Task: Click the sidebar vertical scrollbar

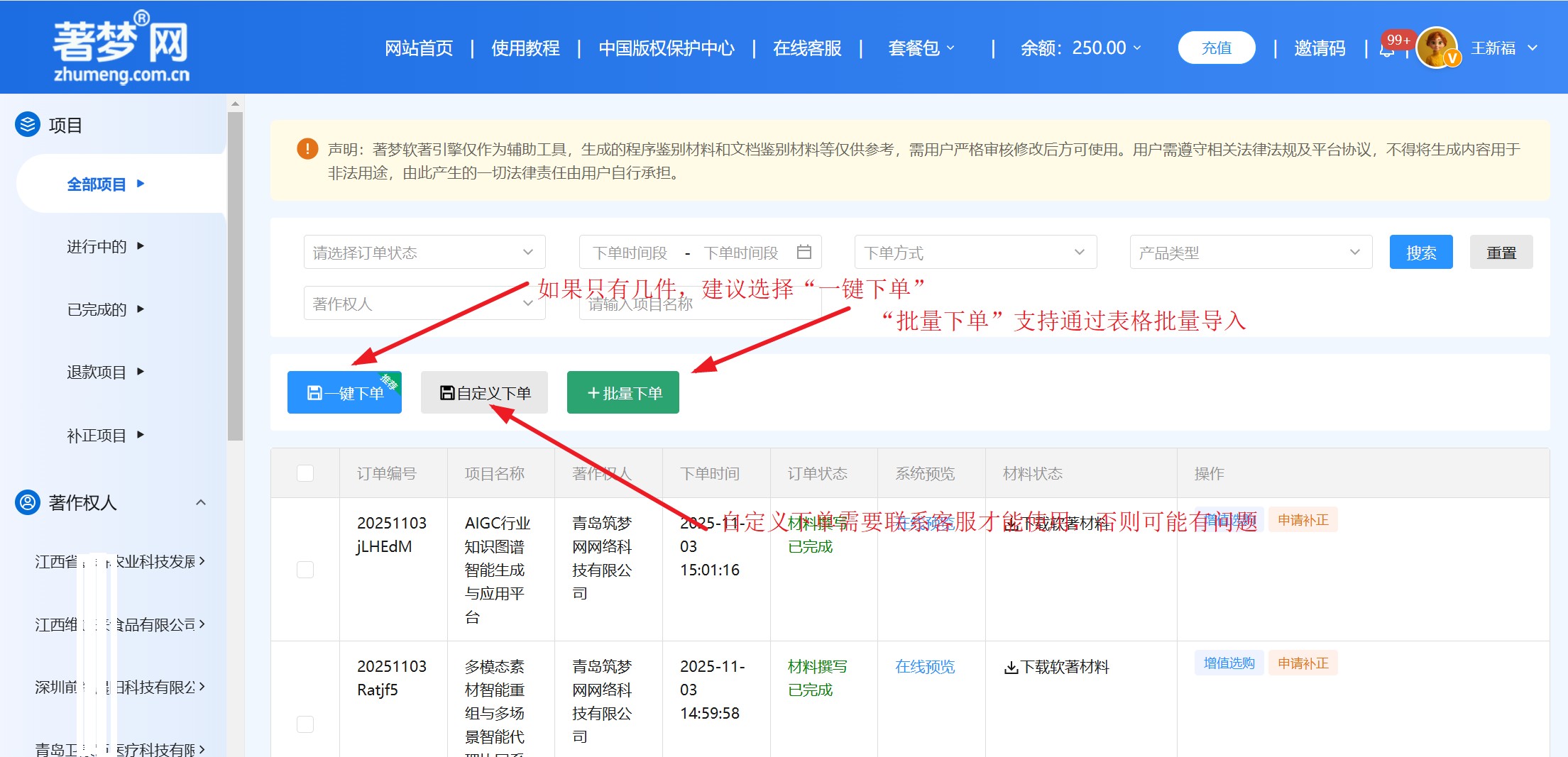Action: 235,277
